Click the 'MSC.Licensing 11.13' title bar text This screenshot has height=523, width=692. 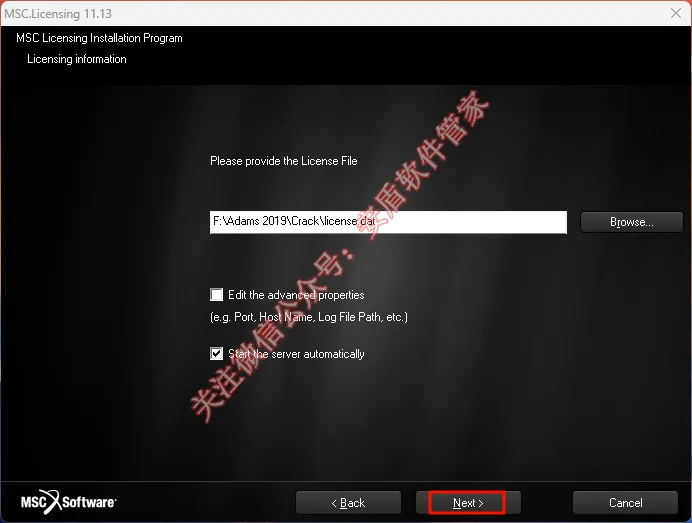[x=58, y=14]
